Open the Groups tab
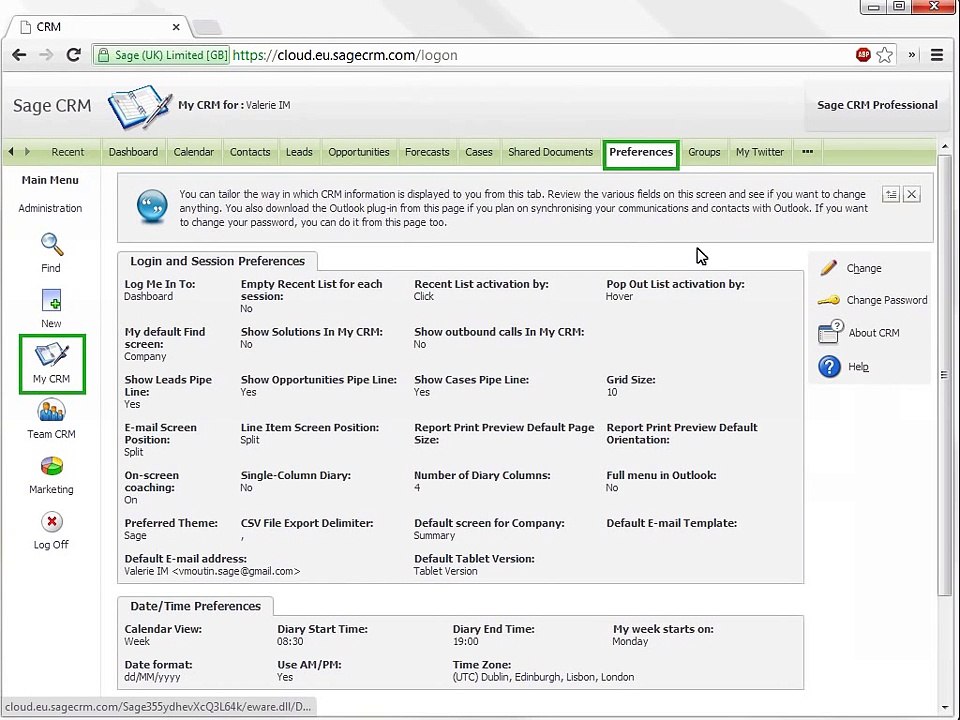 click(704, 152)
